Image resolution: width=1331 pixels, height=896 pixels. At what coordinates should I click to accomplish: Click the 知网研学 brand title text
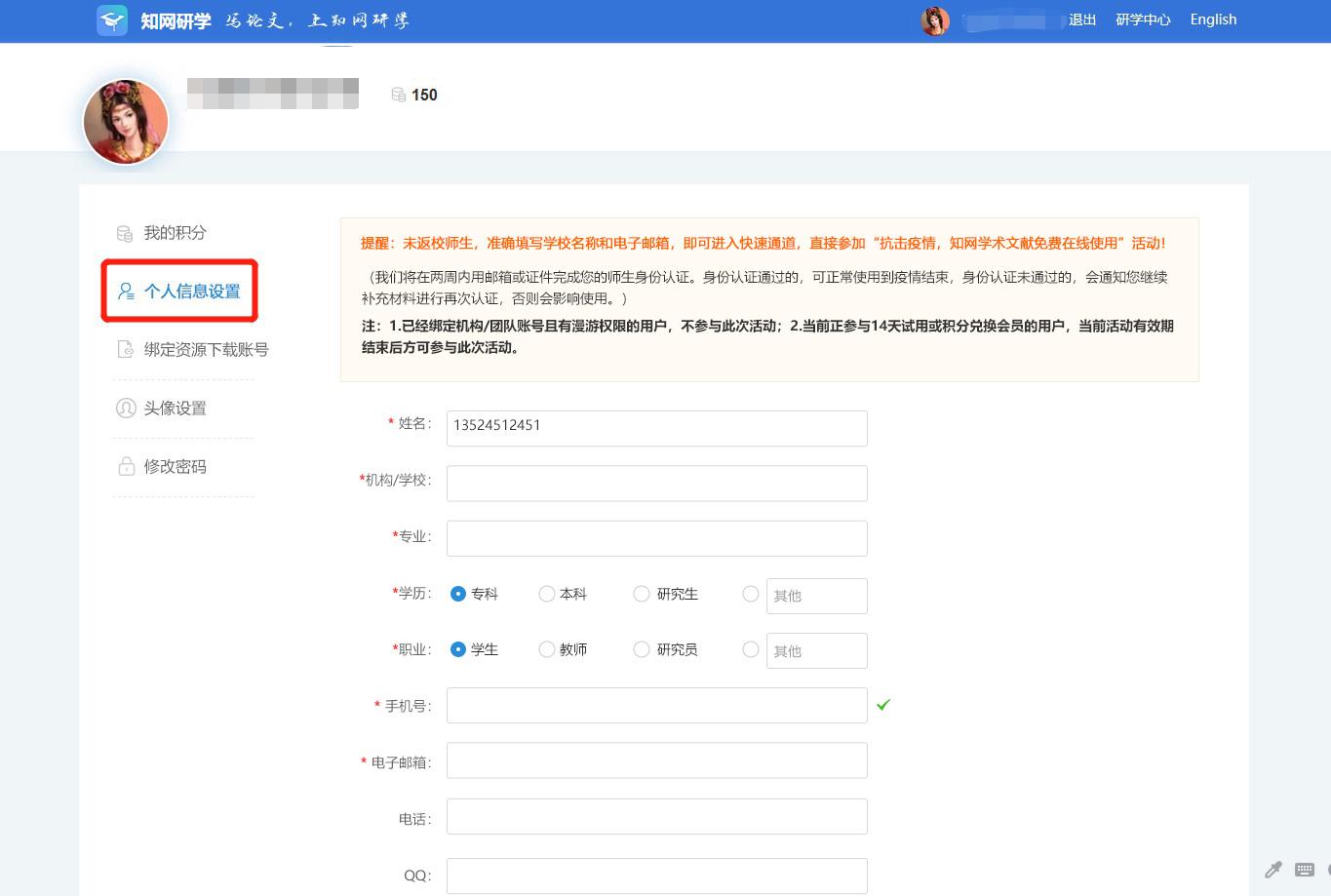click(x=176, y=20)
